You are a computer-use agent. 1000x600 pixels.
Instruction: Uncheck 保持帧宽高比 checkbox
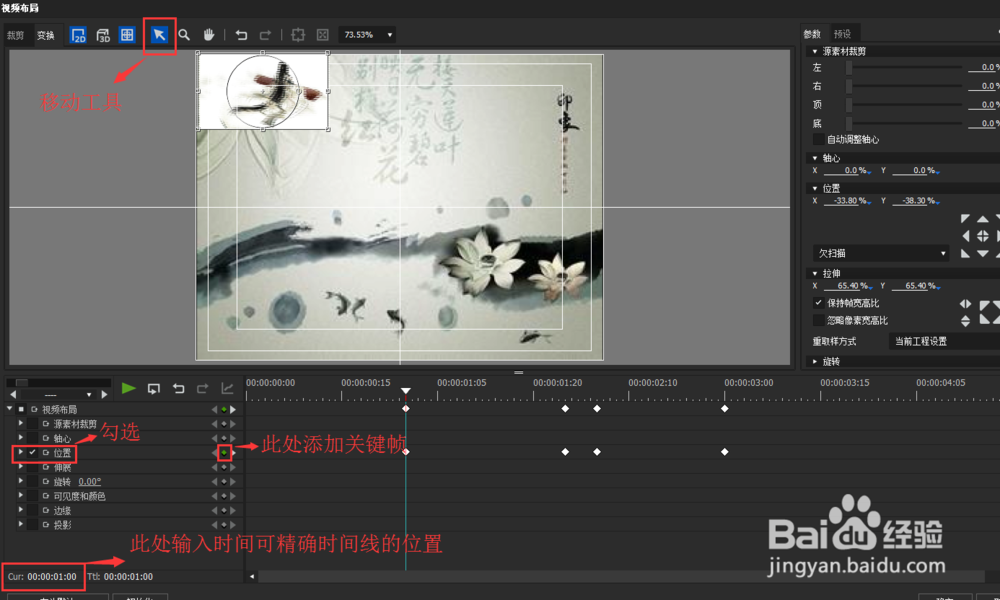[x=818, y=303]
